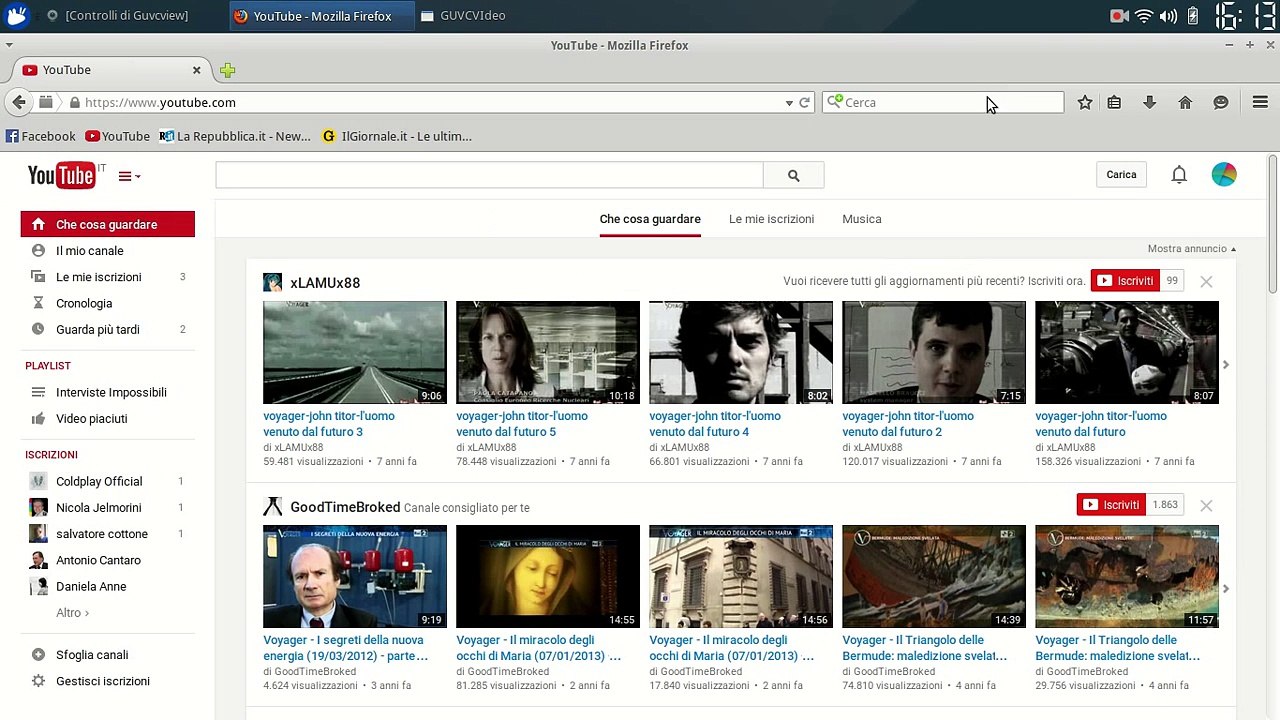Image resolution: width=1280 pixels, height=720 pixels.
Task: Show next videos in xLAMUx88 row
Action: 1226,365
